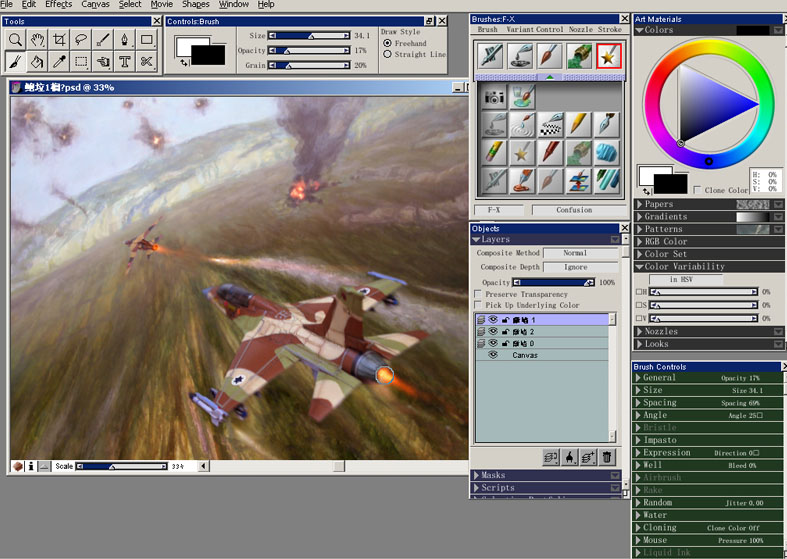787x559 pixels.
Task: Select the Lasso tool
Action: (81, 40)
